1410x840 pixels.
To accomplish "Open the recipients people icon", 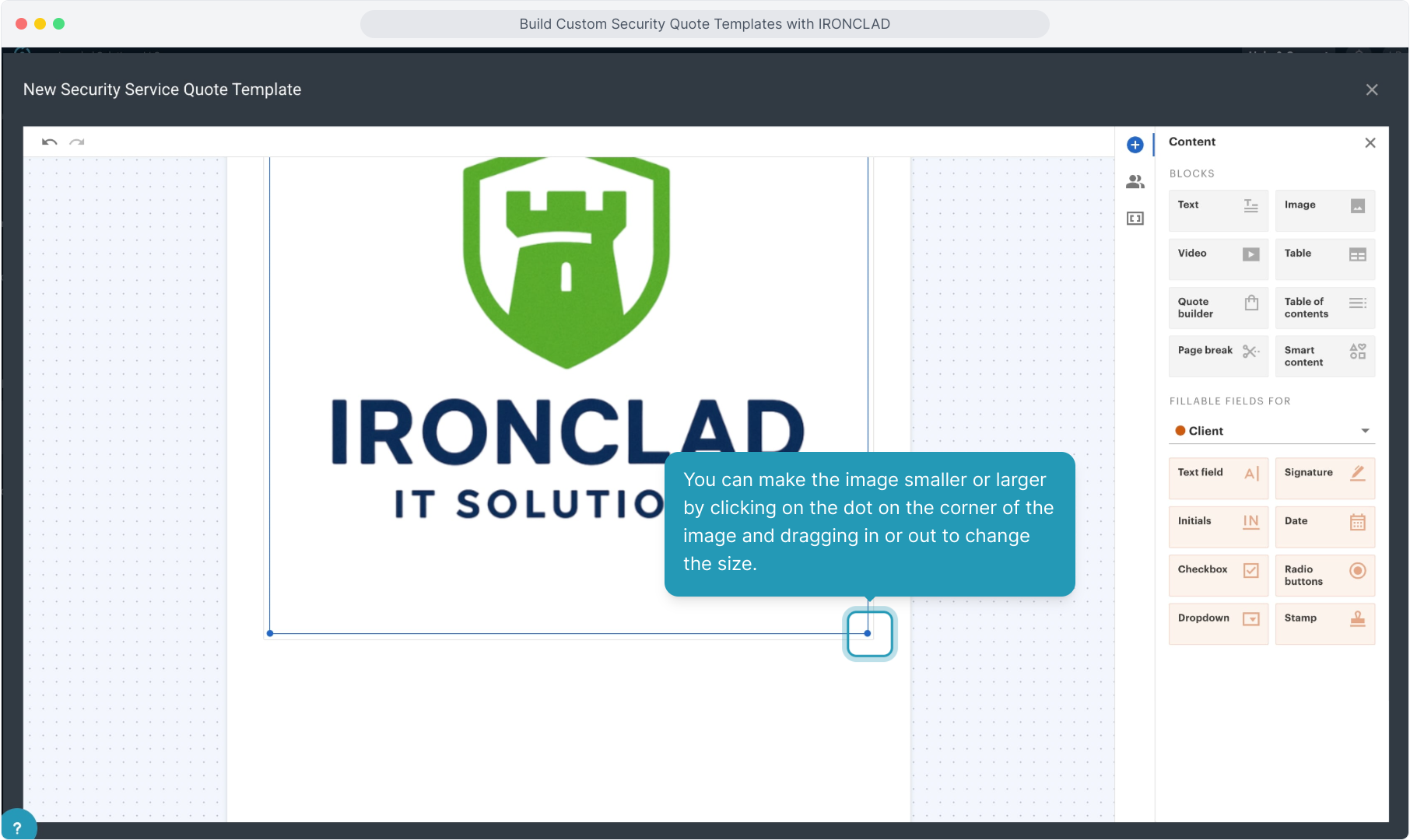I will point(1135,182).
